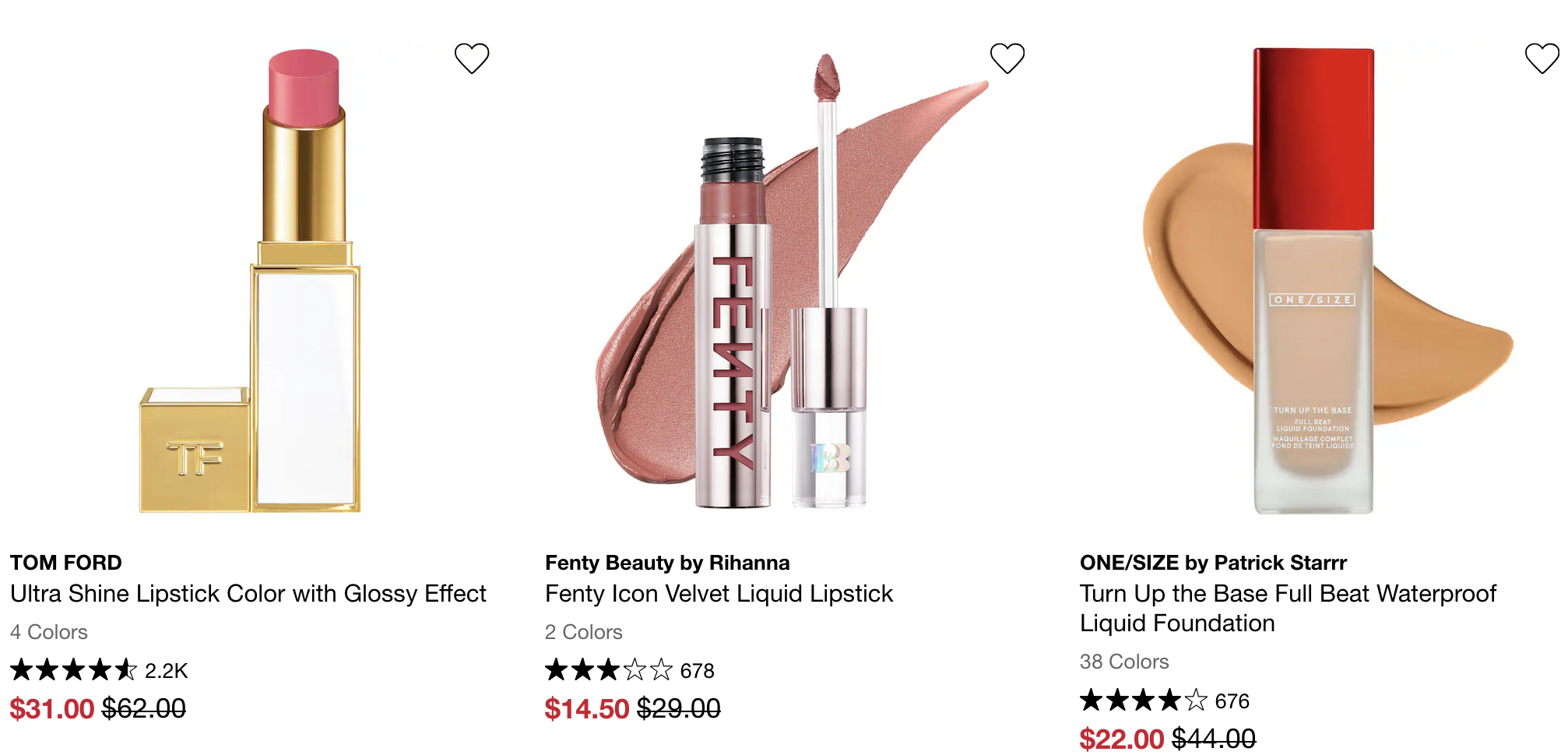Click the $14.50 Fenty sale price
Screen dimensions: 1568x755
[586, 709]
